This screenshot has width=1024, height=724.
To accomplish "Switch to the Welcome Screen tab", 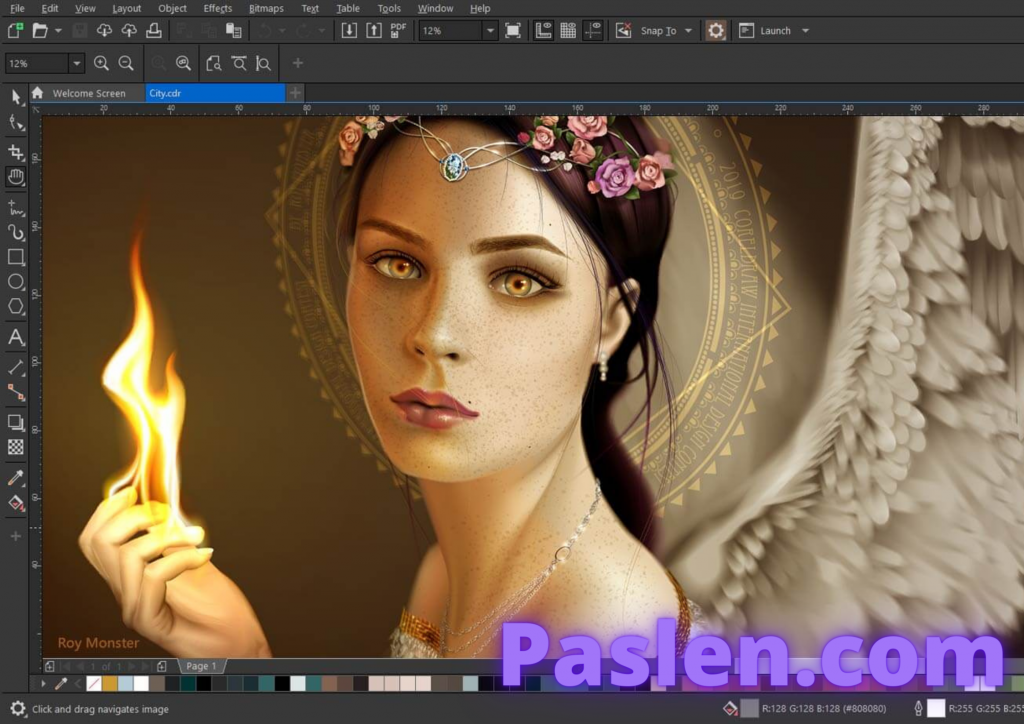I will pyautogui.click(x=89, y=93).
